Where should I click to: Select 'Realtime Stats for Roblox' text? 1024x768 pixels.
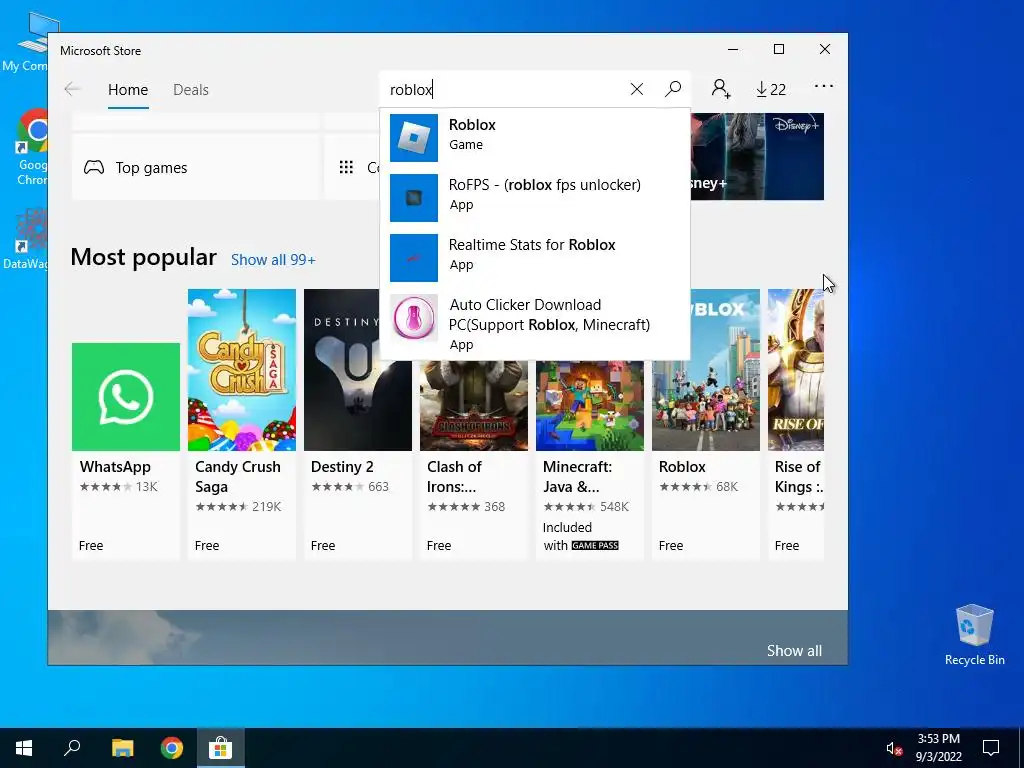point(532,245)
